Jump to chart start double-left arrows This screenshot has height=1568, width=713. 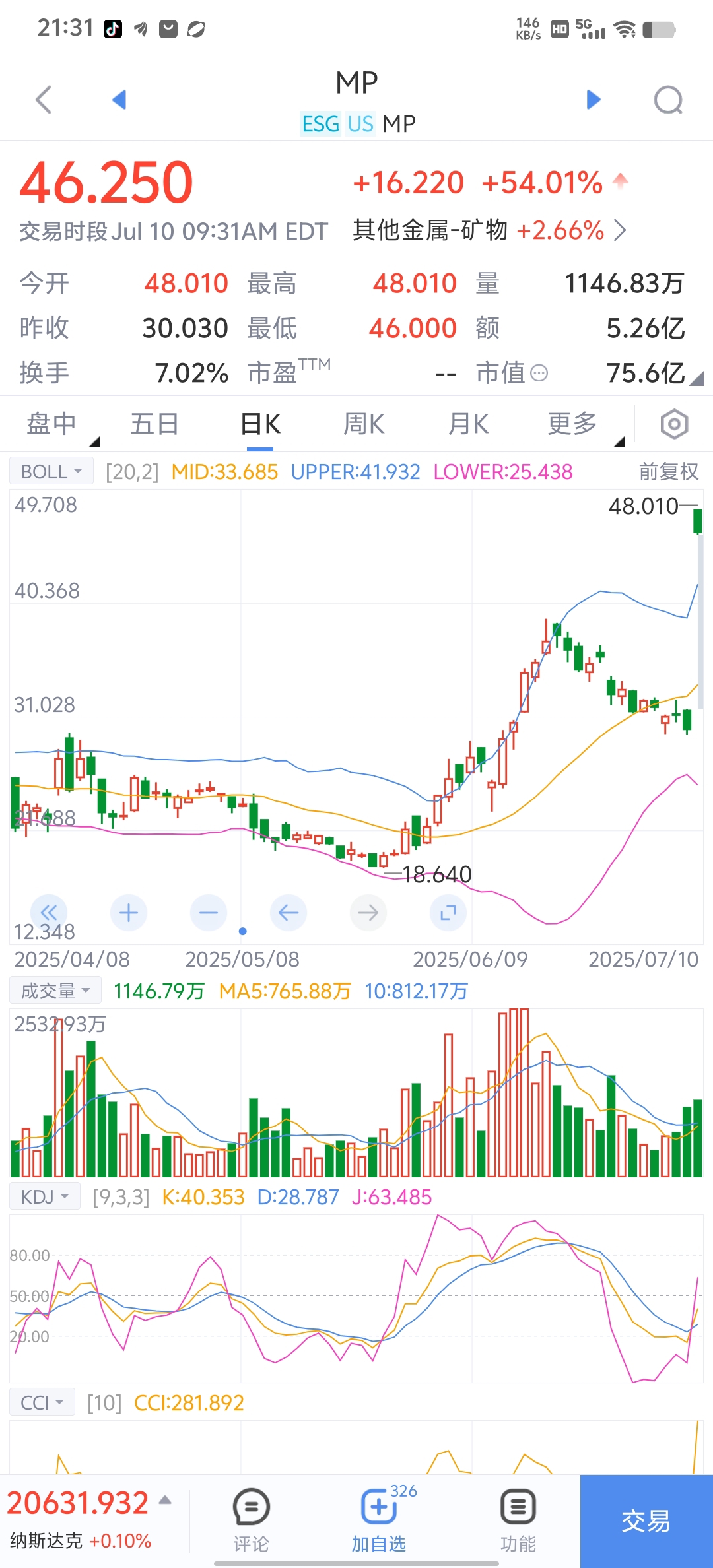pos(49,913)
